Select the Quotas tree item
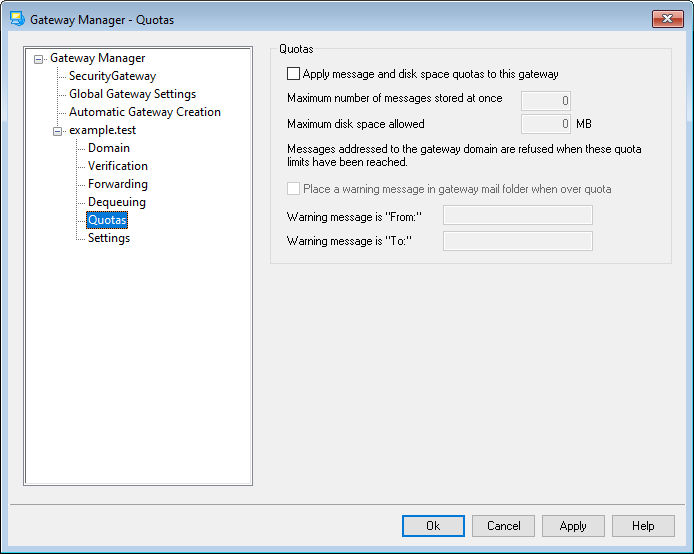694x554 pixels. (107, 220)
